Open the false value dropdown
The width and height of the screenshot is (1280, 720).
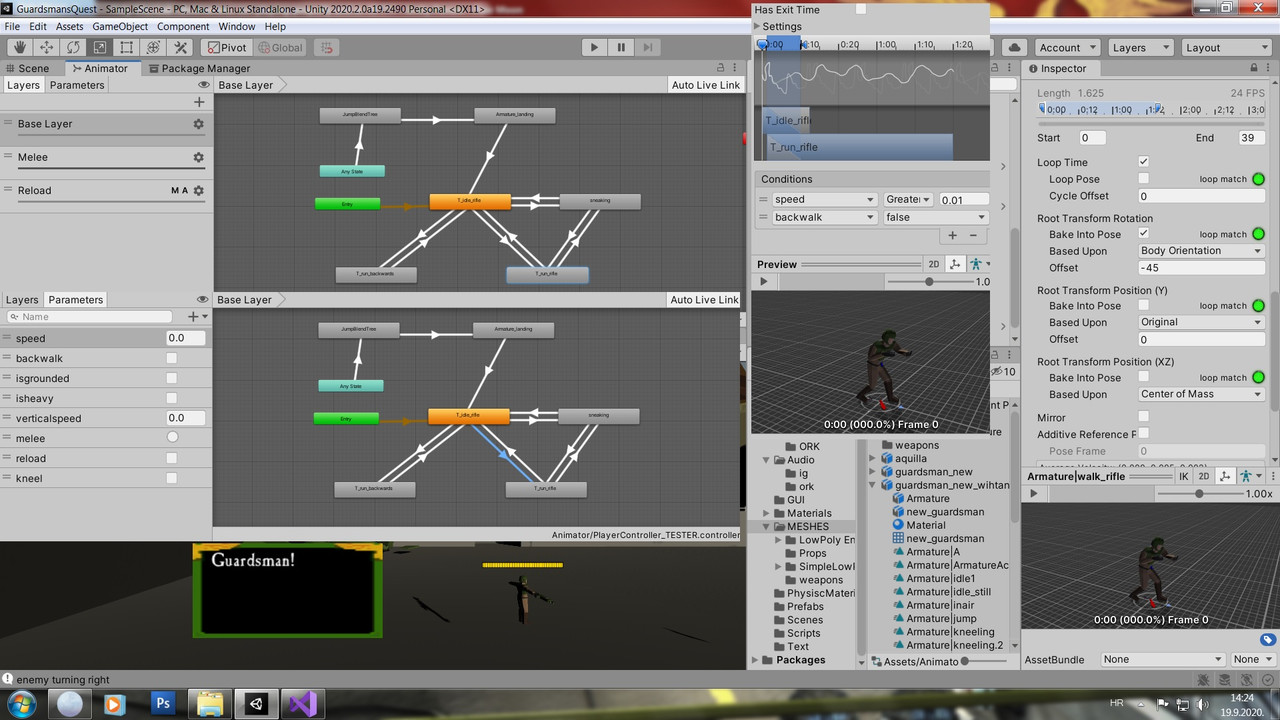(x=936, y=217)
